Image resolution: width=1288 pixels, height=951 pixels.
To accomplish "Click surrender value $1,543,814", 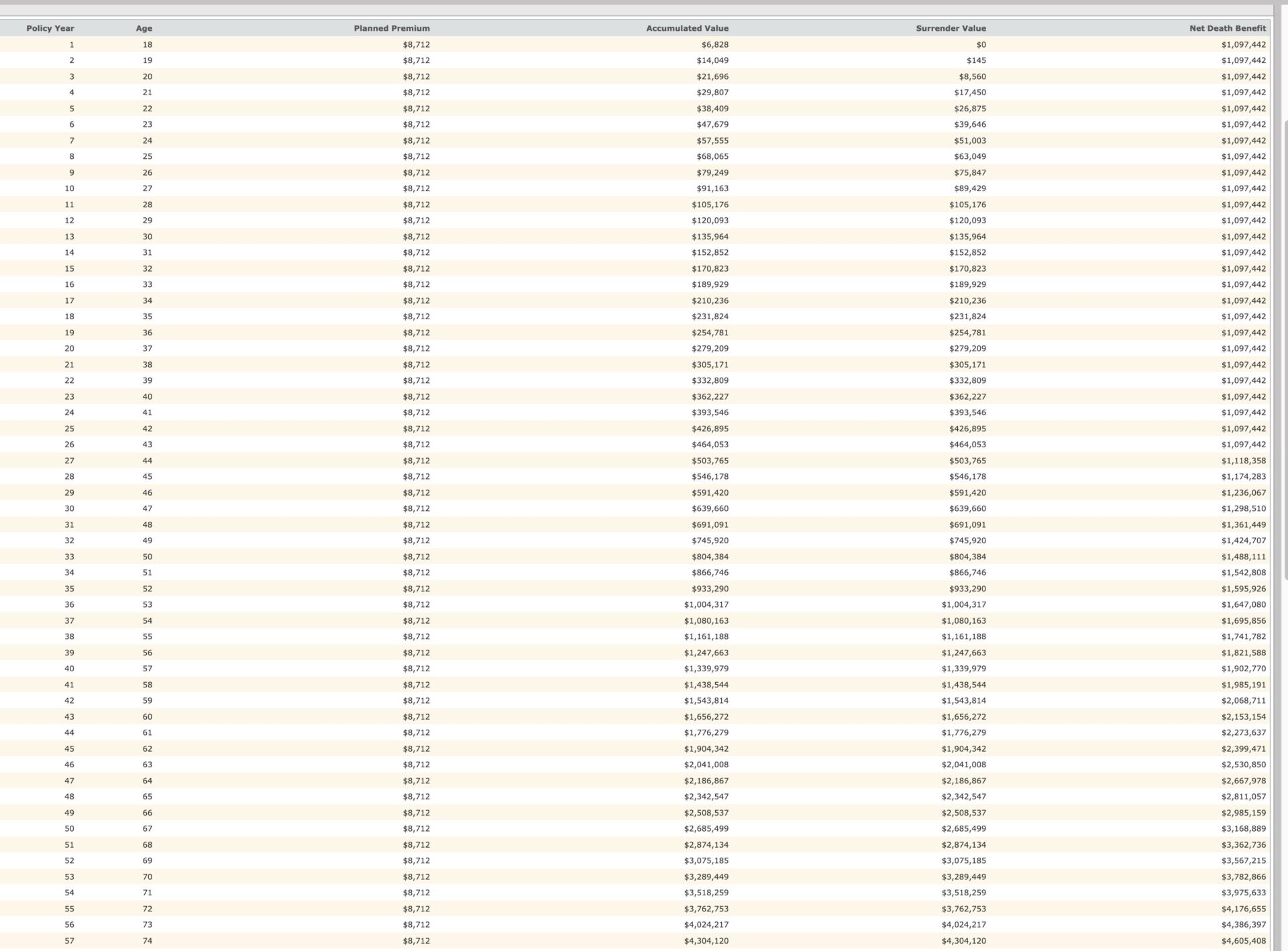I will click(964, 700).
